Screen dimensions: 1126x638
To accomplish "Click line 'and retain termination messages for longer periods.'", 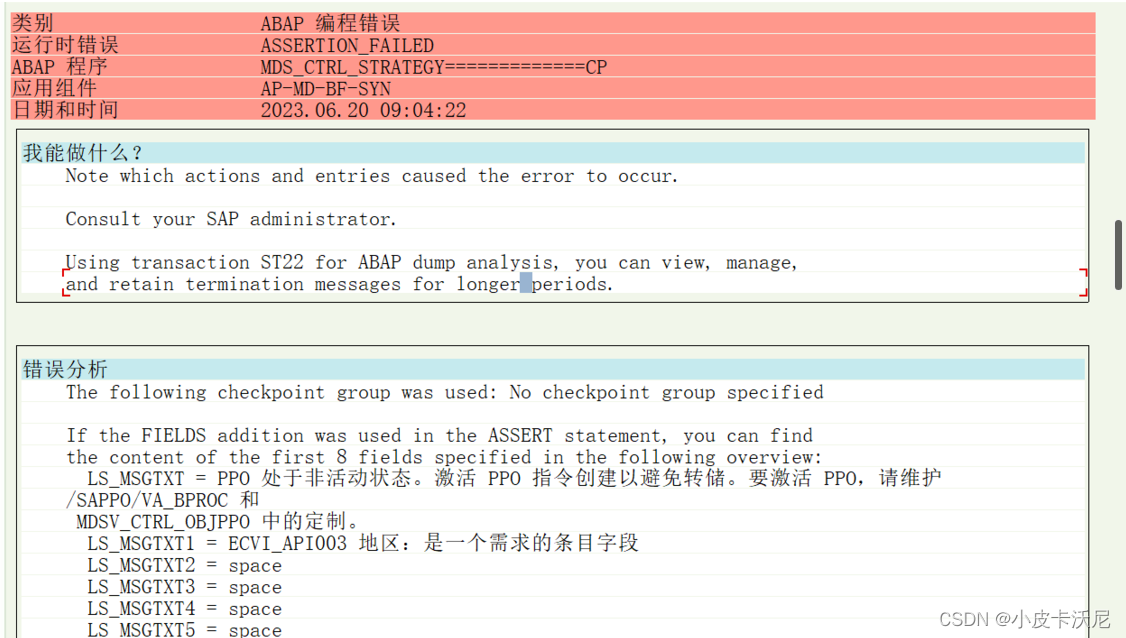I will (340, 284).
